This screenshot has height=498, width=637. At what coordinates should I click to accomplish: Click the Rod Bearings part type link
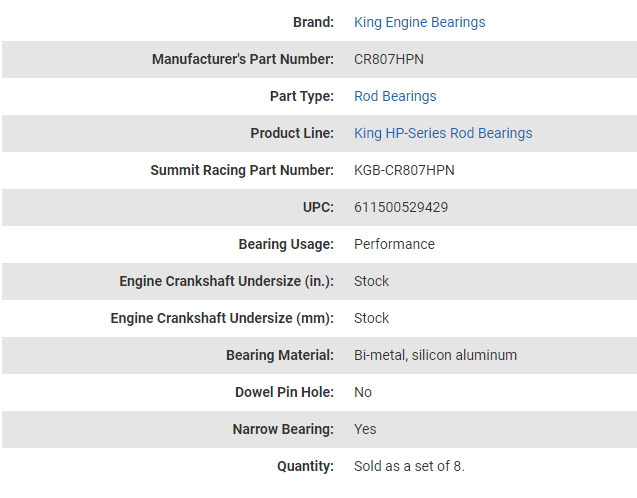click(x=395, y=96)
